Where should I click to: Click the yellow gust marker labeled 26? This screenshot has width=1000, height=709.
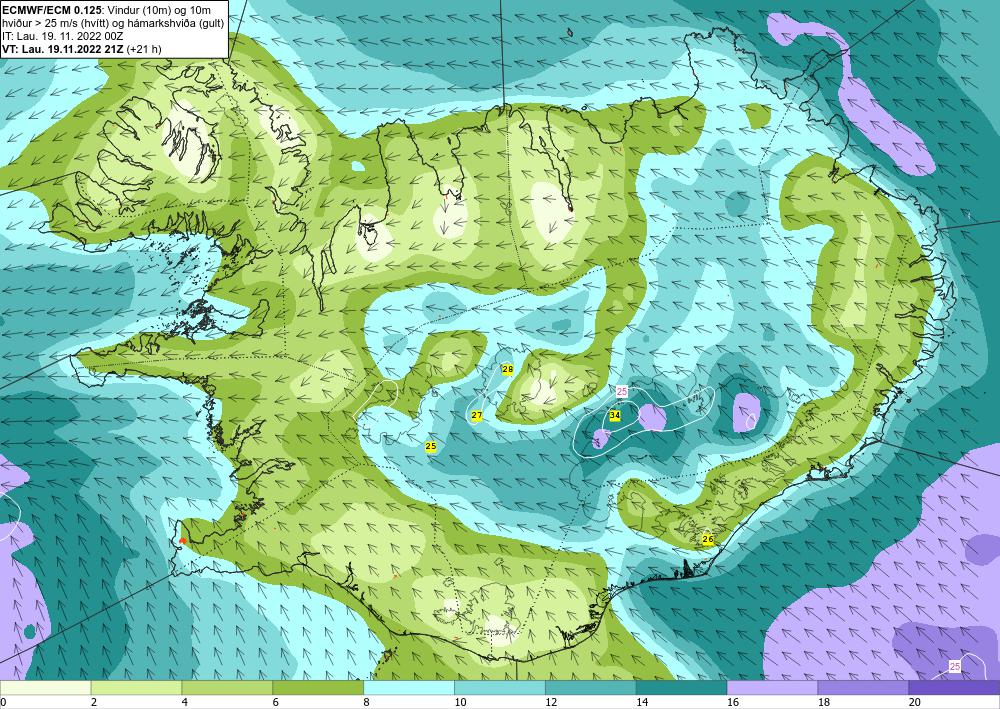[x=708, y=539]
